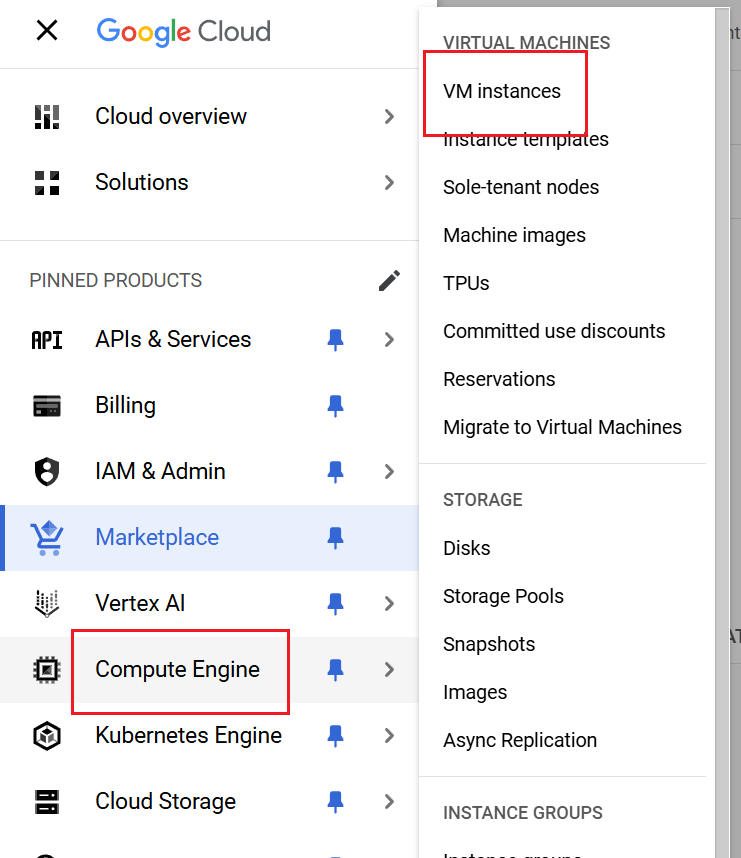Viewport: 741px width, 858px height.
Task: Select Billing menu item
Action: 209,406
